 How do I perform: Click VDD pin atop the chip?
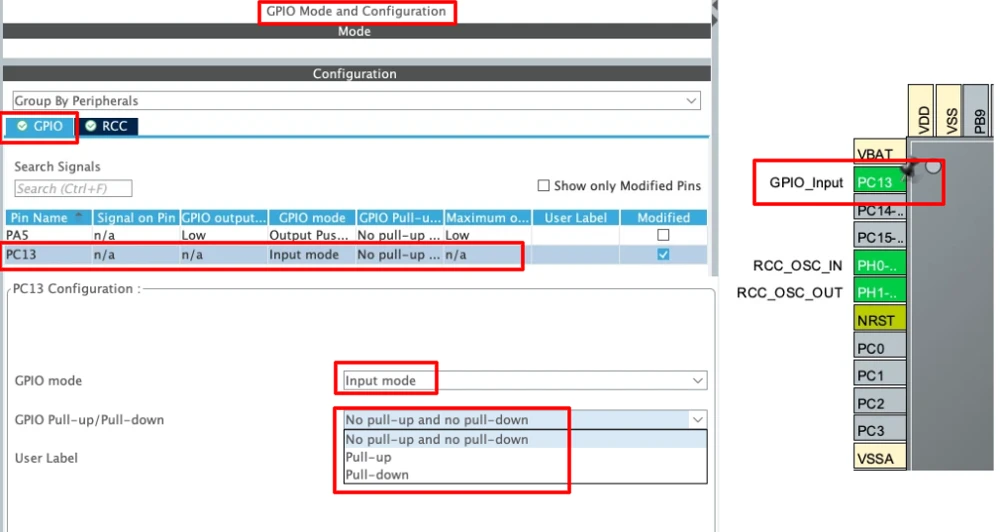pyautogui.click(x=922, y=112)
